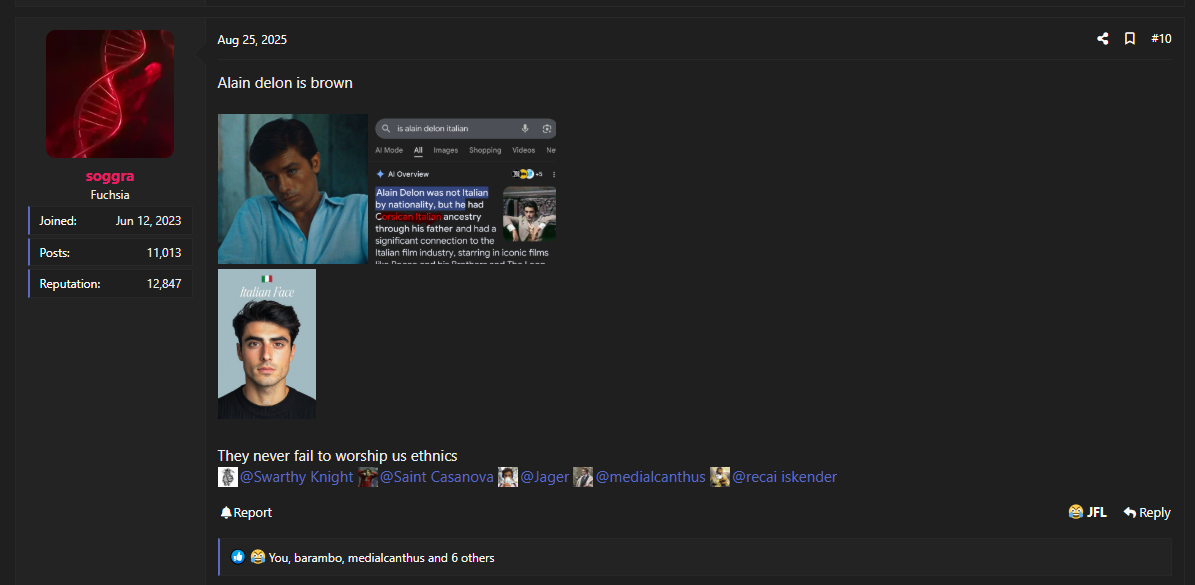Click the blue thumbs-up reaction icon
Viewport: 1195px width, 585px height.
coord(238,557)
